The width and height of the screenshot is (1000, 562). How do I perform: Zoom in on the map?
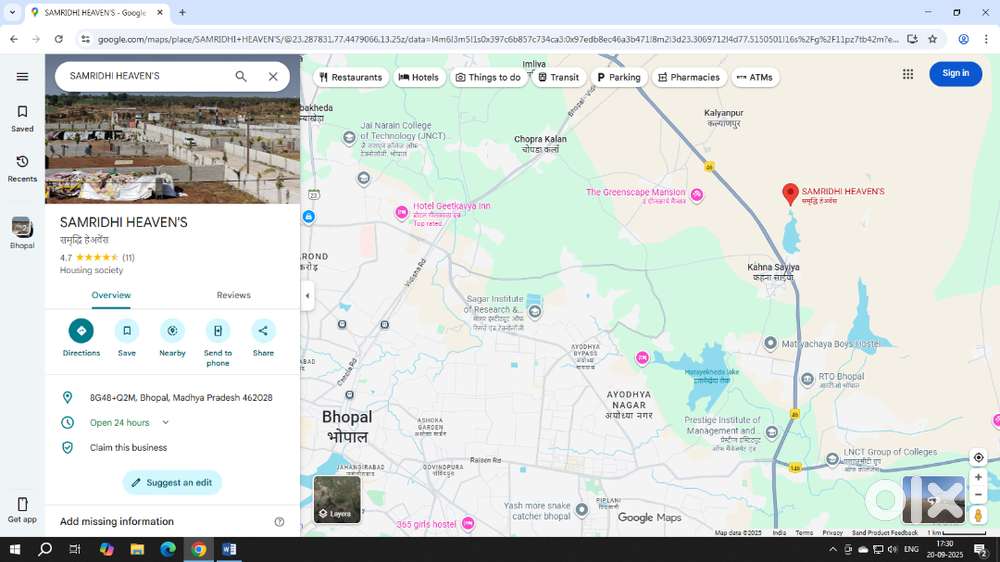(978, 478)
